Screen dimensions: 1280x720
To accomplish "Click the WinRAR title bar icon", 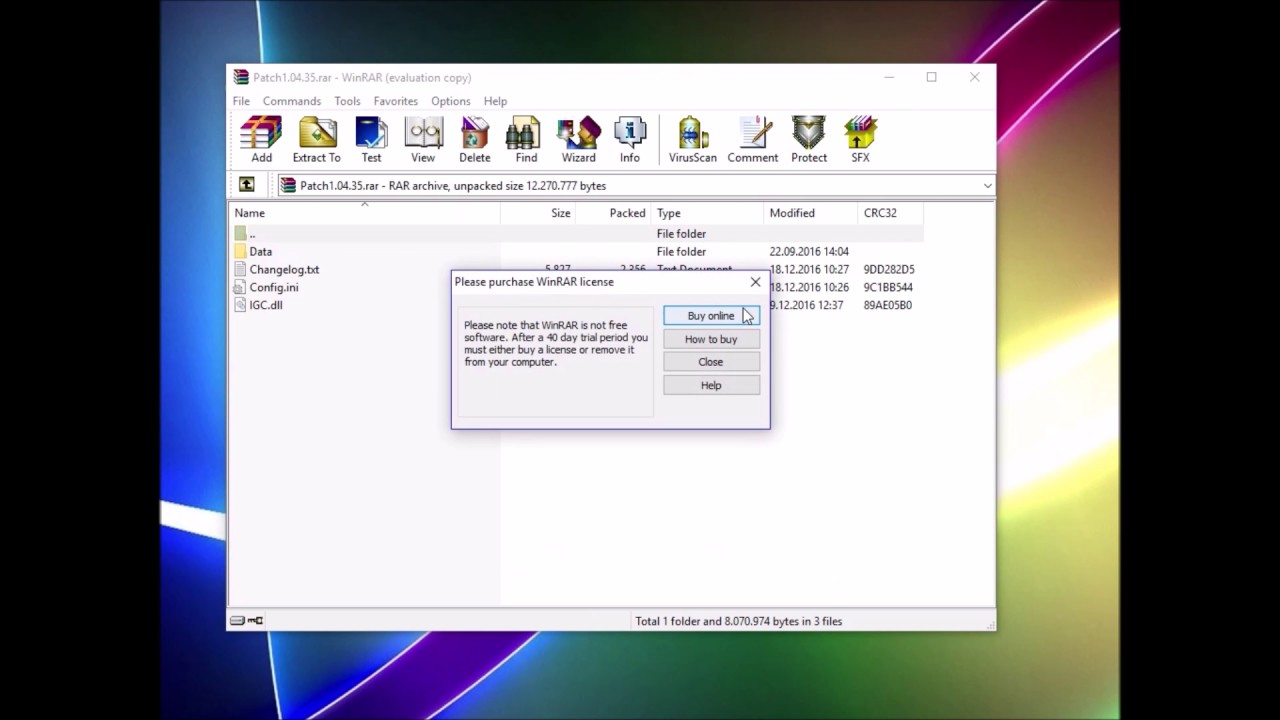I will point(241,77).
